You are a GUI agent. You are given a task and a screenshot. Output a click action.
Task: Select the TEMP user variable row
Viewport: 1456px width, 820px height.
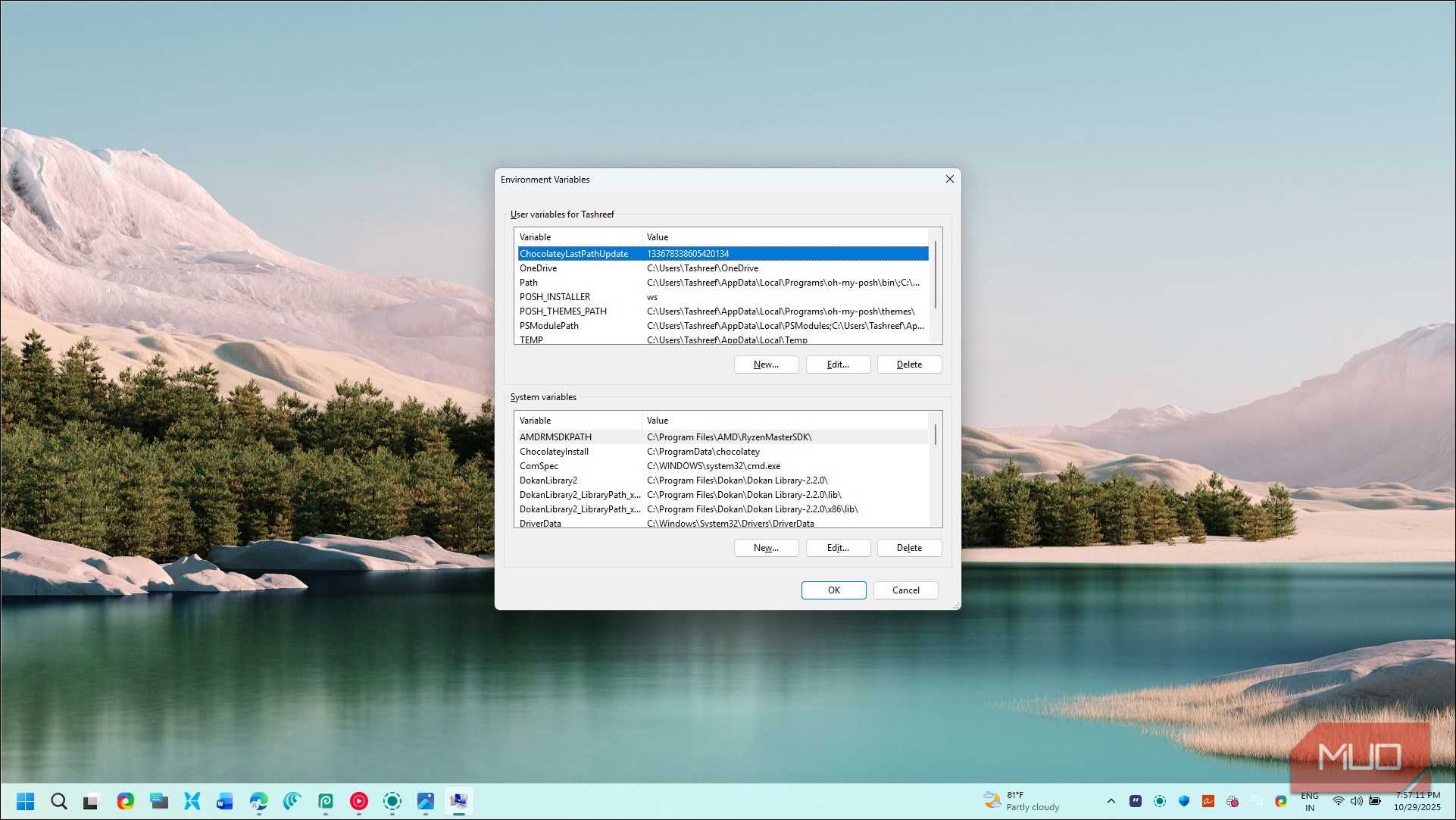[x=723, y=340]
